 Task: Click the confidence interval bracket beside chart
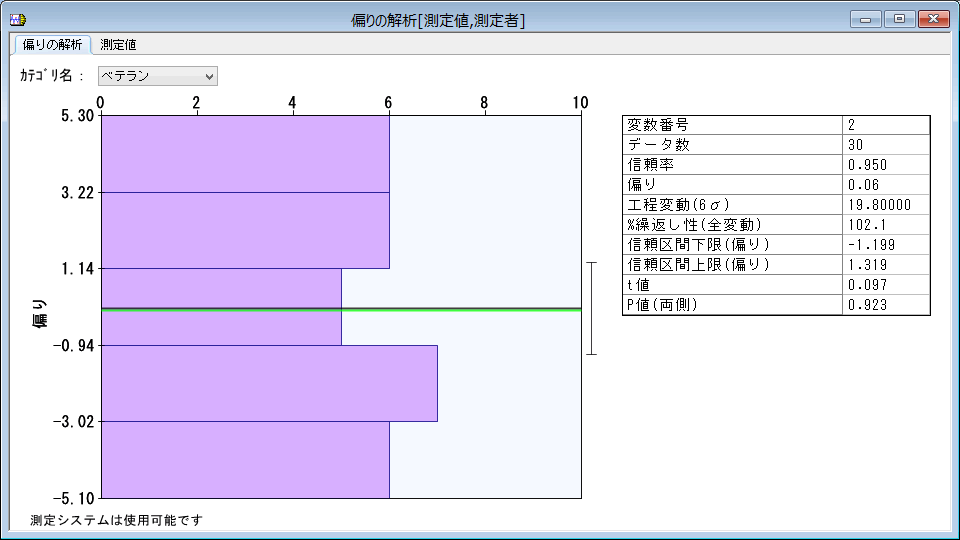(x=591, y=308)
